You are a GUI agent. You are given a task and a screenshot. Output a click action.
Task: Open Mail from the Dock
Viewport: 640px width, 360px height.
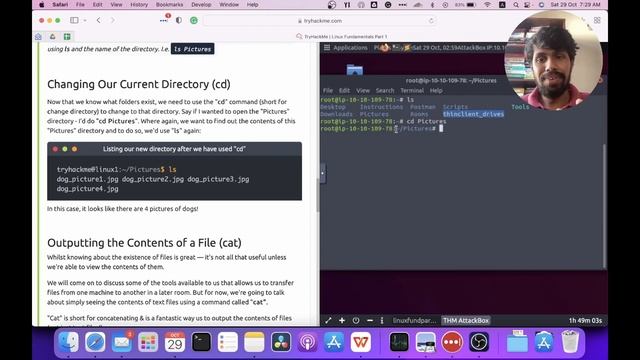click(x=122, y=342)
